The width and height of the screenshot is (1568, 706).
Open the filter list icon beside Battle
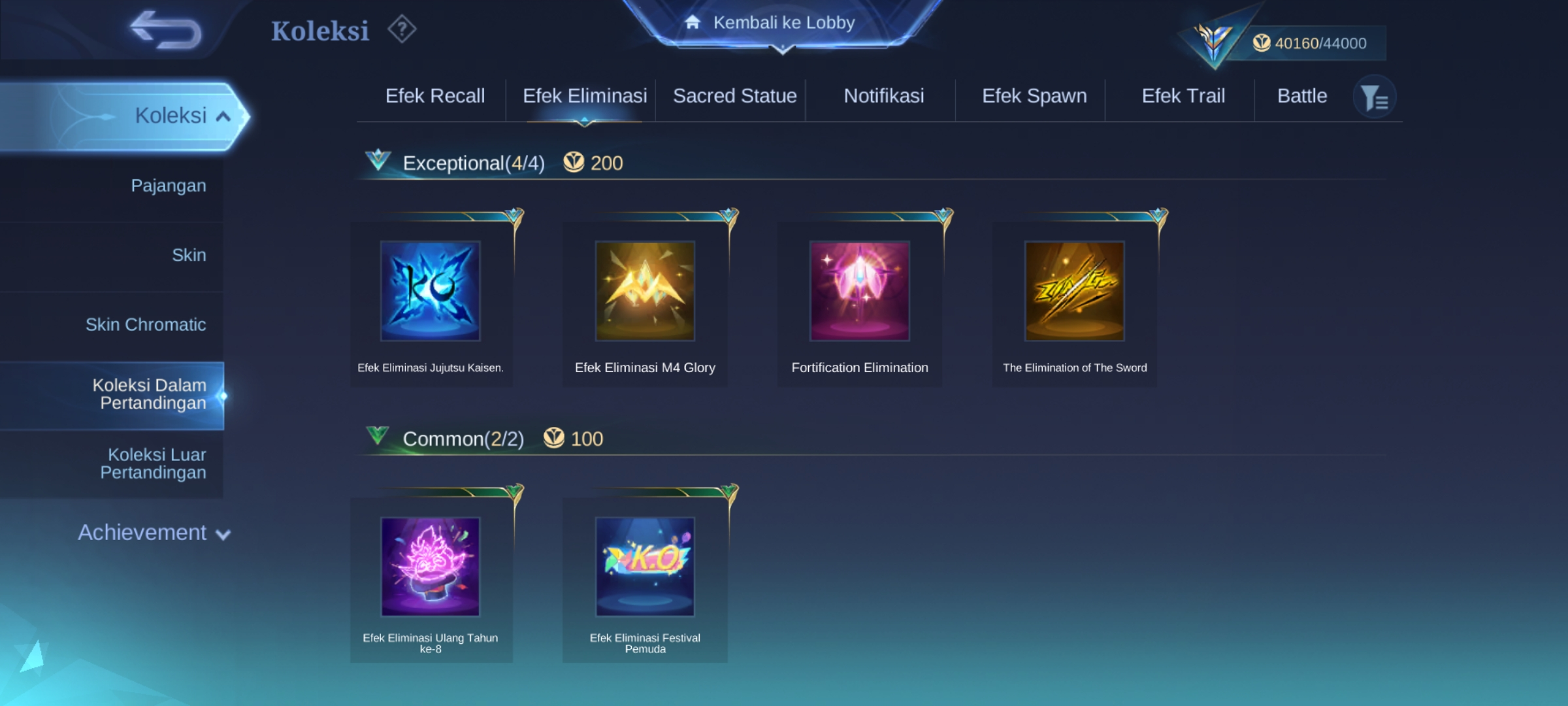(x=1374, y=97)
